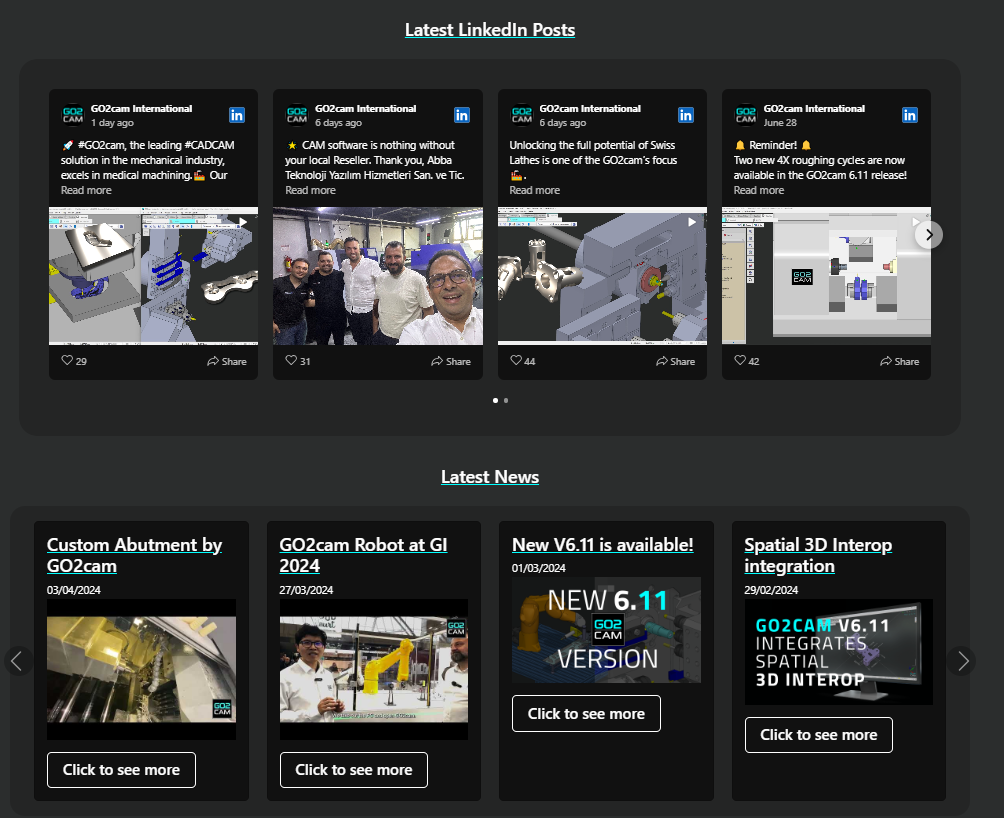The height and width of the screenshot is (818, 1004).
Task: Share the local Reseller post
Action: click(451, 361)
